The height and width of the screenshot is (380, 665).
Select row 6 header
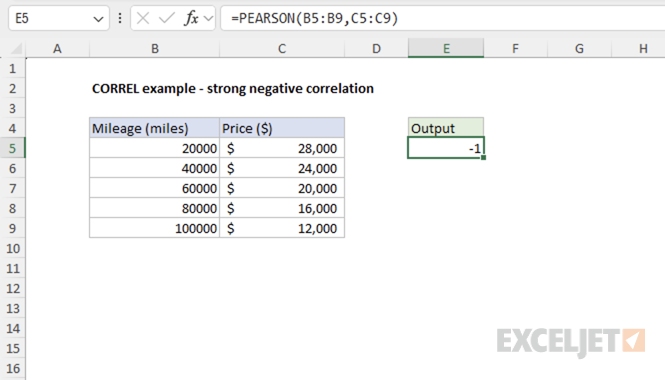point(12,168)
